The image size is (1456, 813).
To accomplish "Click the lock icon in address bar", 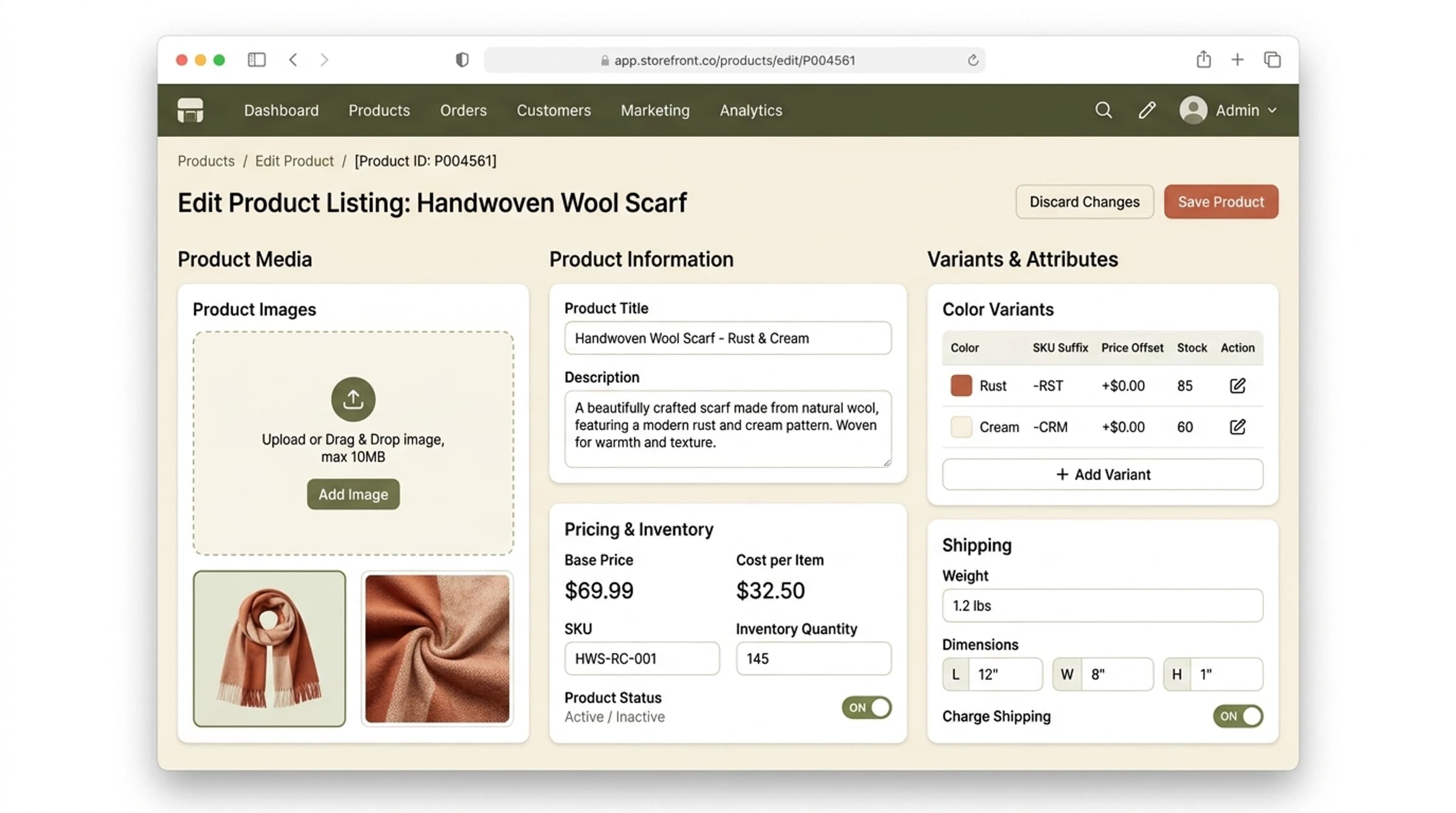I will (x=605, y=60).
